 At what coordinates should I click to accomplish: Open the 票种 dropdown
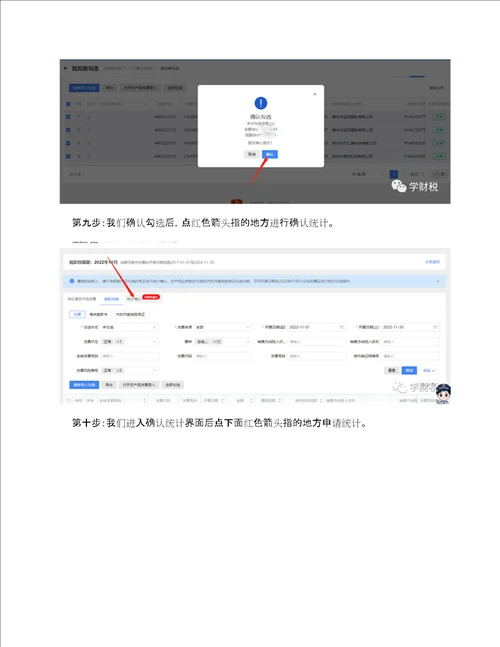pyautogui.click(x=223, y=342)
